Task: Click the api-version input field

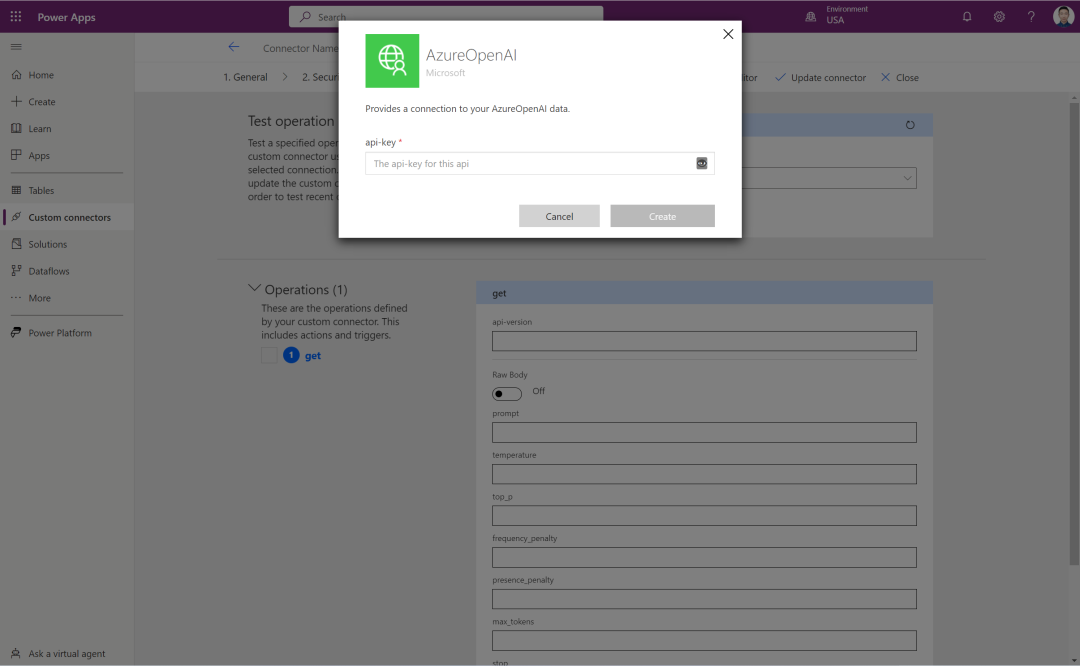Action: 704,341
